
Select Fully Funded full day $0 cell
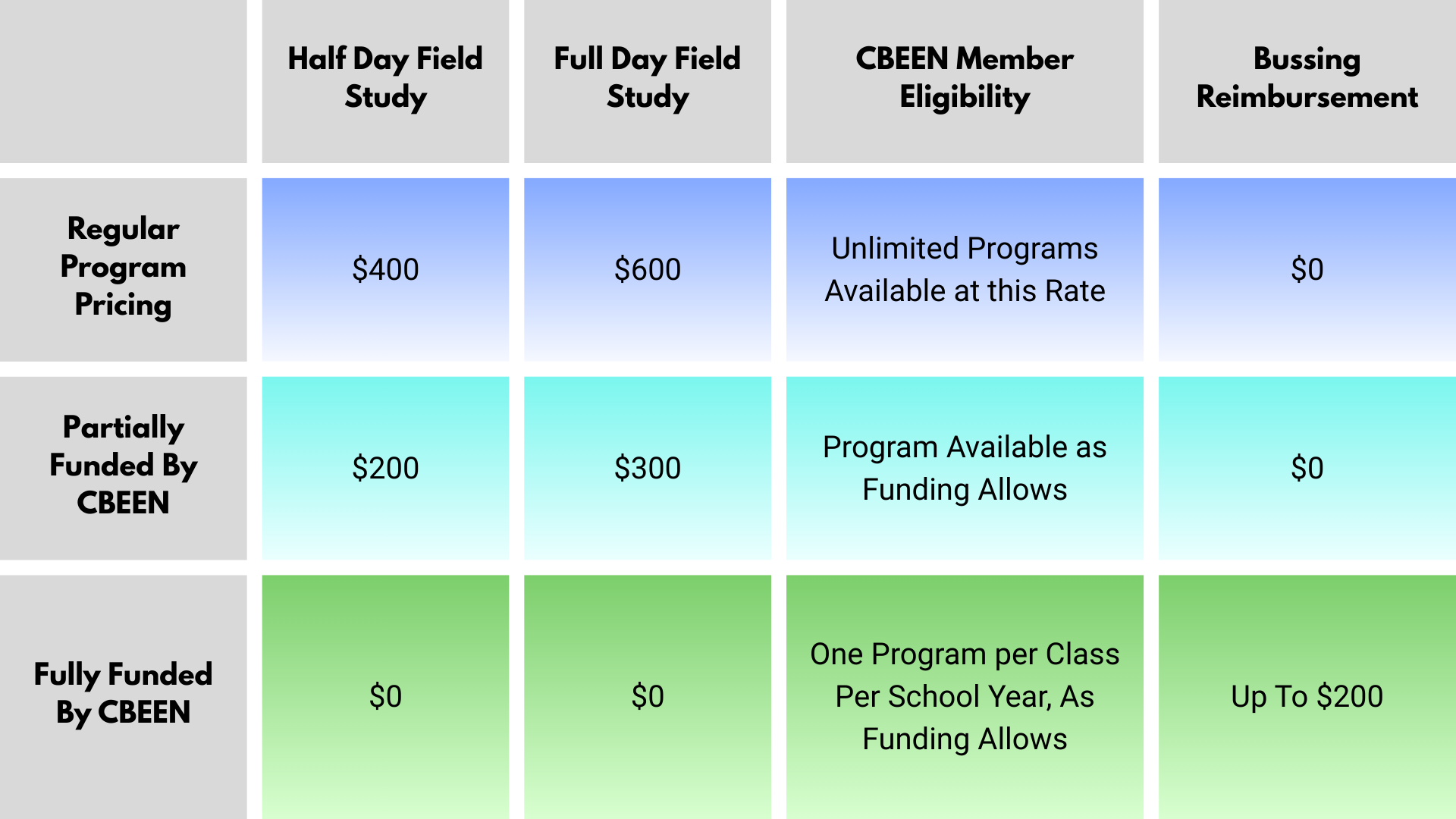pyautogui.click(x=647, y=696)
